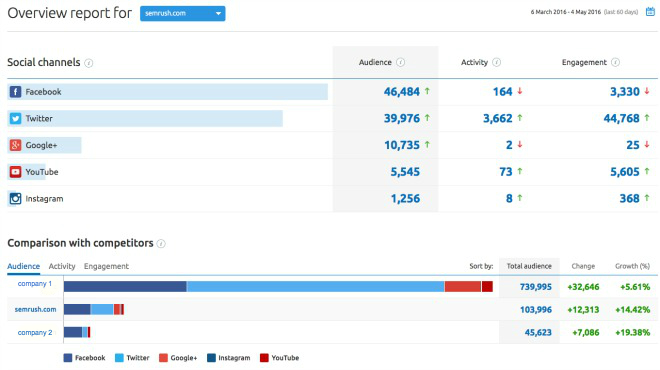
Task: Click the Facebook legend color swatch
Action: click(x=68, y=358)
